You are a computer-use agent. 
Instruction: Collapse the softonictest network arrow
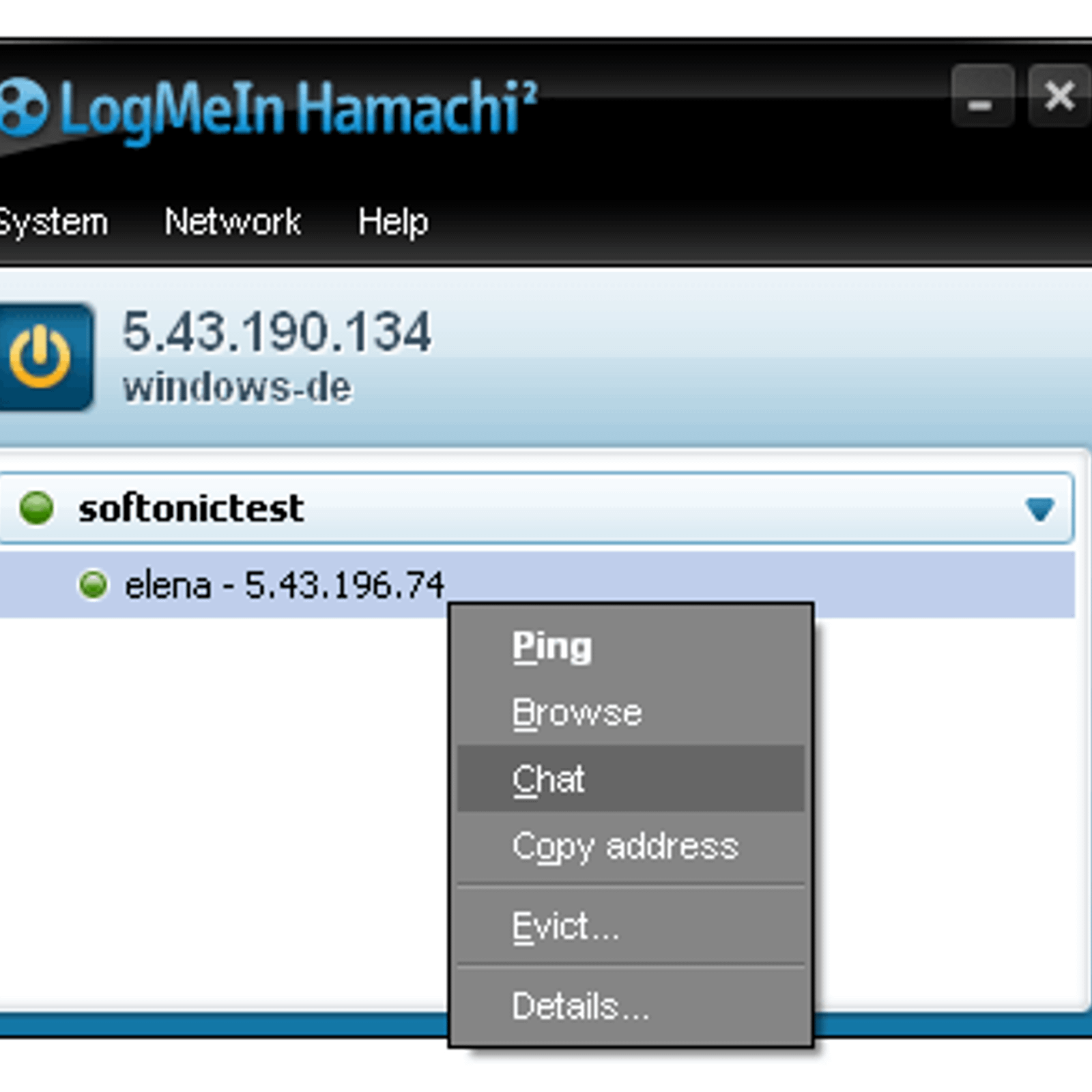(1039, 508)
